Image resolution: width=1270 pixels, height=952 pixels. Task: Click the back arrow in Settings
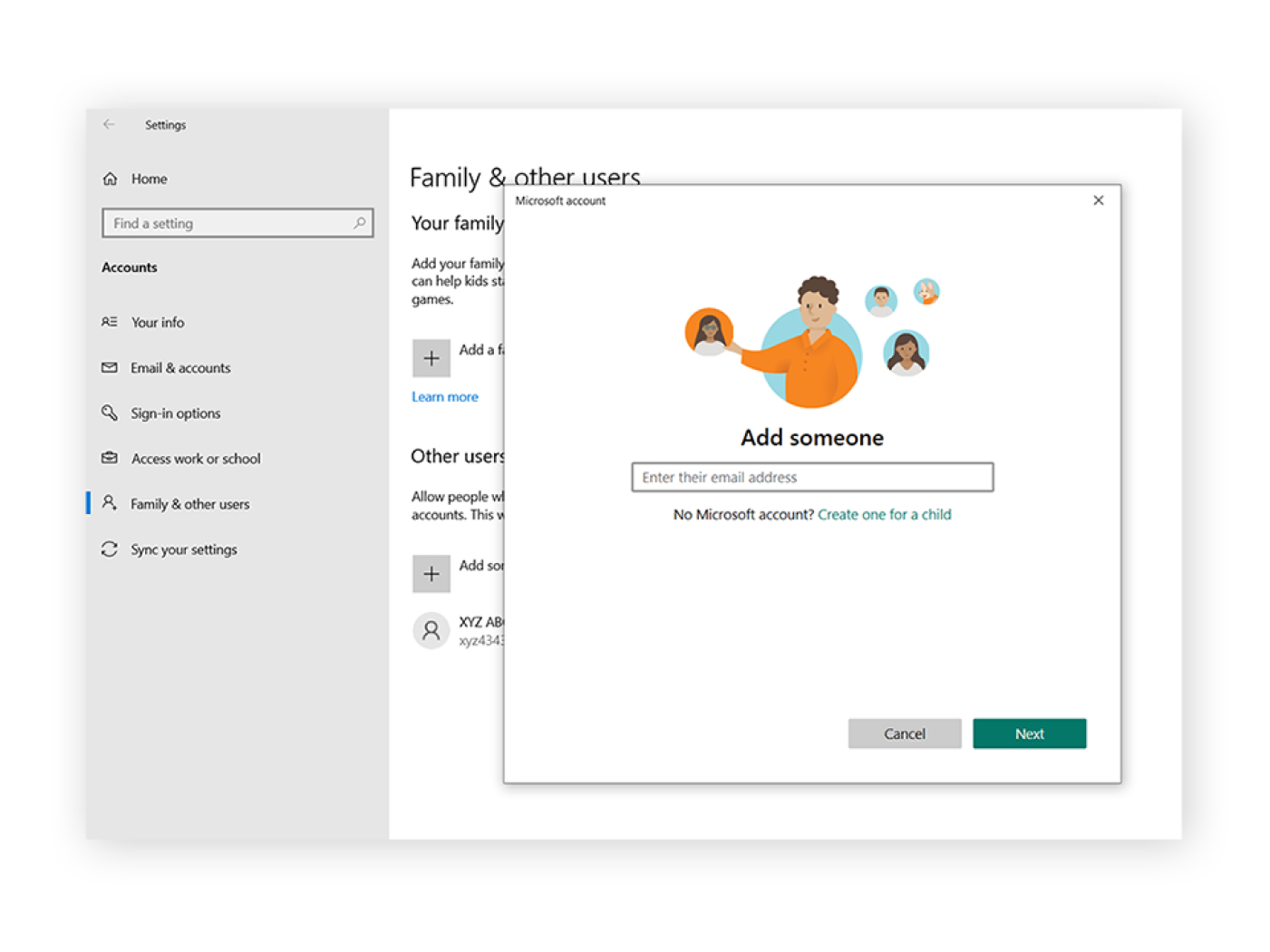pyautogui.click(x=109, y=124)
